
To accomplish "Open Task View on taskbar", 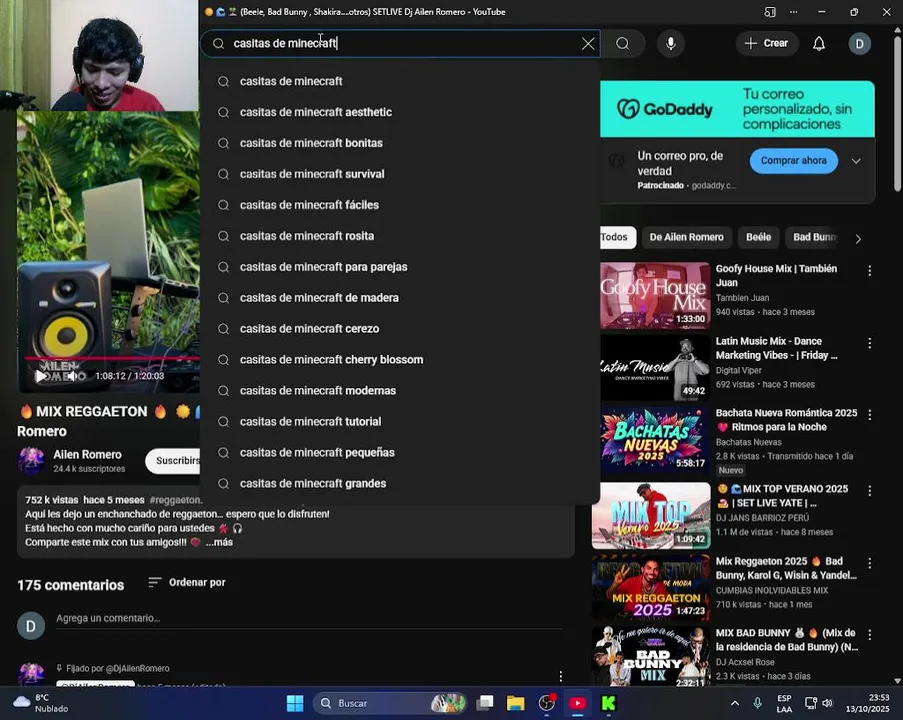I will click(485, 703).
